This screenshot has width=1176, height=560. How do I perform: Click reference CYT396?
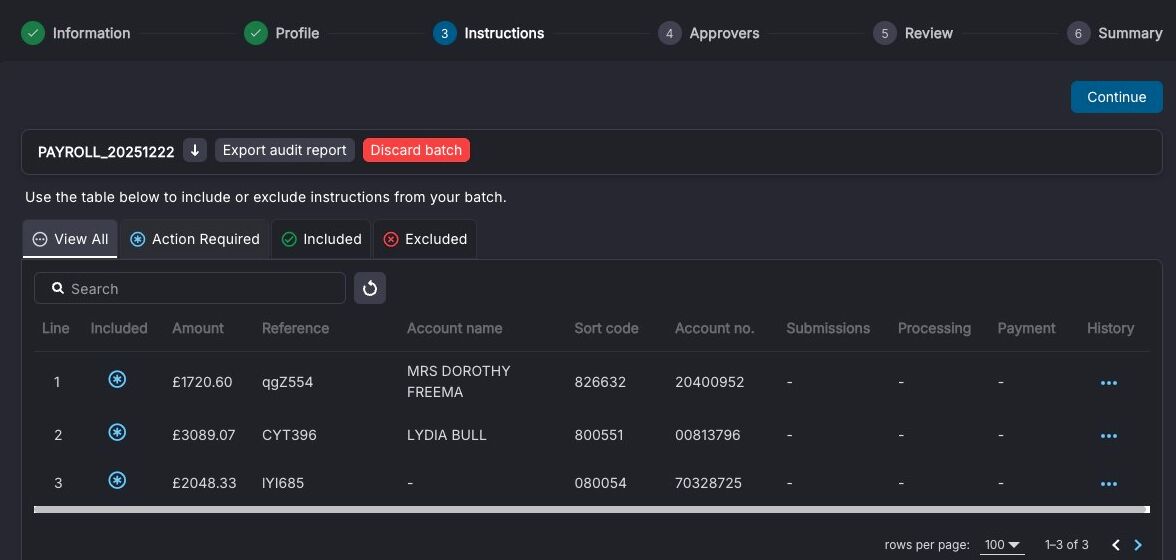point(290,436)
